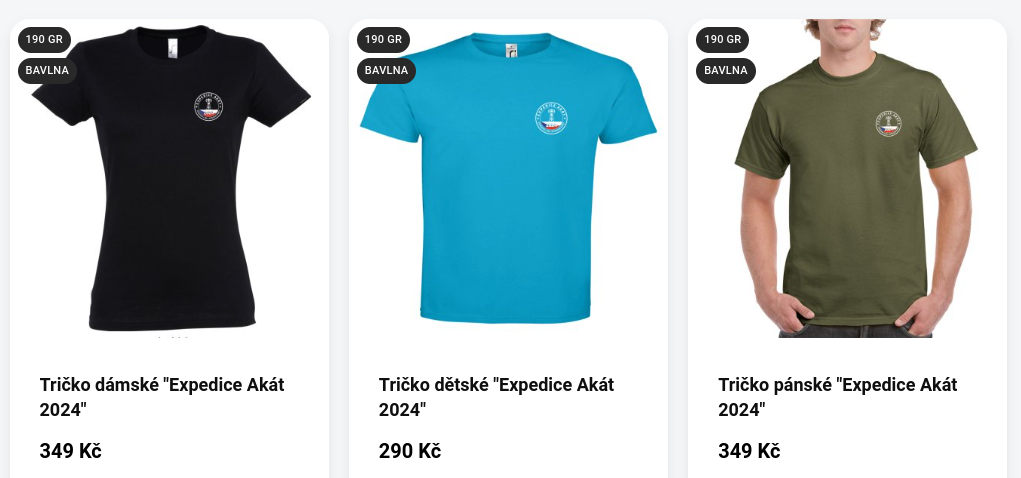Screen dimensions: 1021x478
Task: Click the 190 GR badge on the olive shirt
Action: 723,40
